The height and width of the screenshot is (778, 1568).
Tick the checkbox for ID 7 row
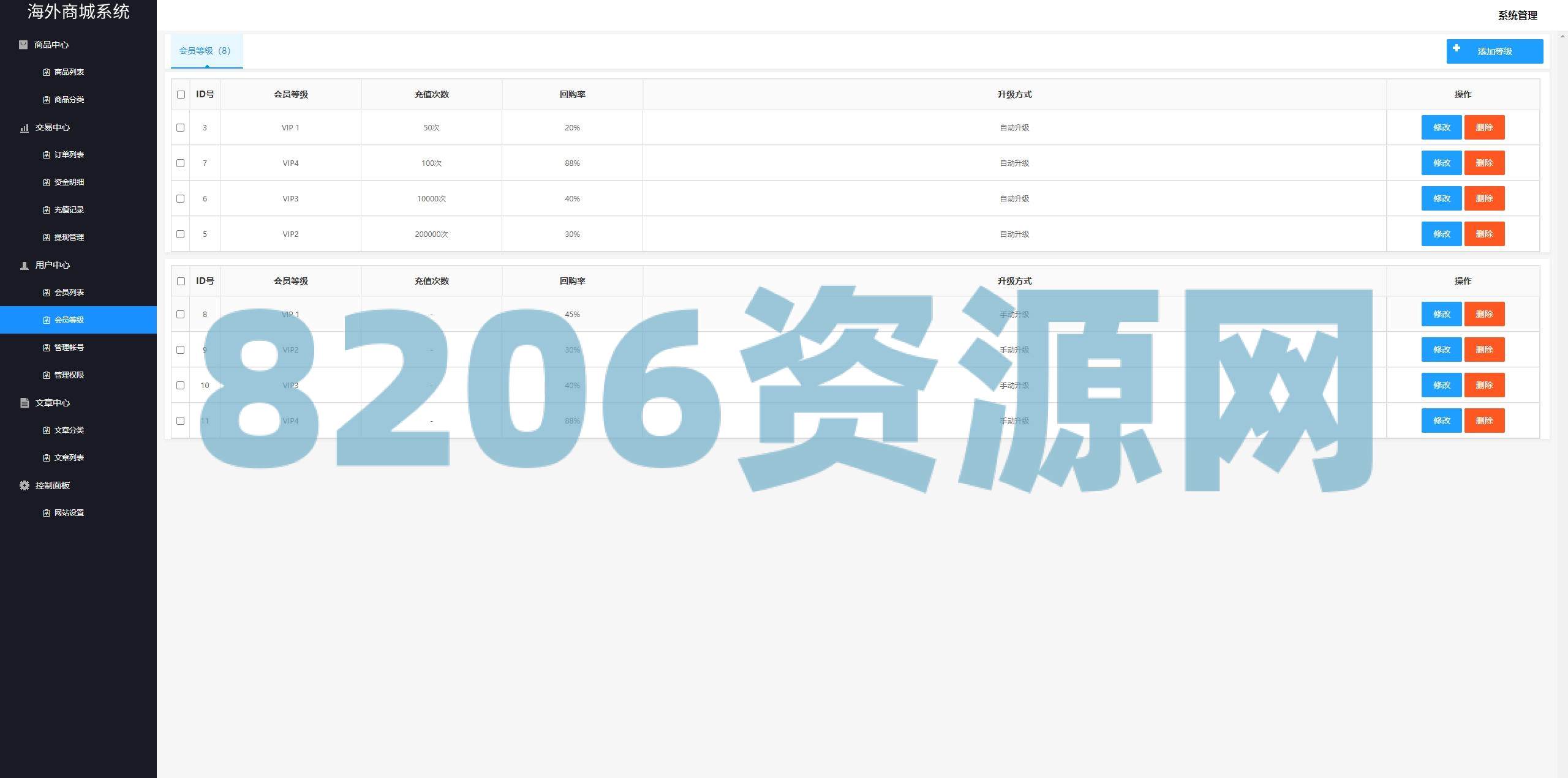[x=180, y=163]
